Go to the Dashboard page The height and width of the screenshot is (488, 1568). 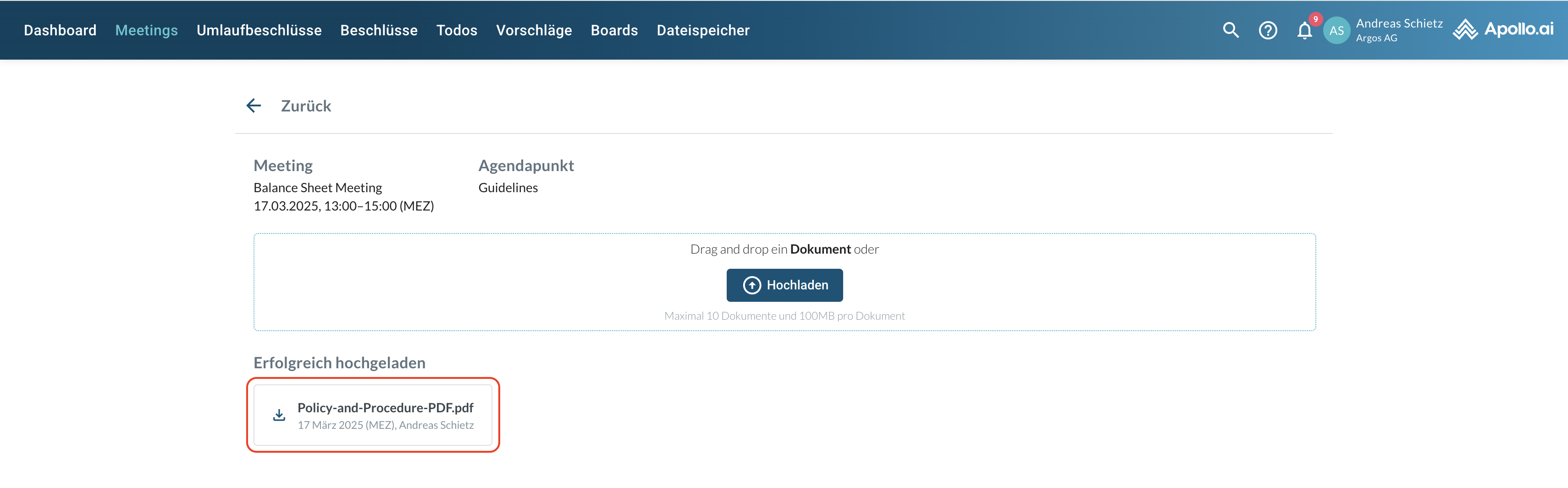(x=60, y=30)
